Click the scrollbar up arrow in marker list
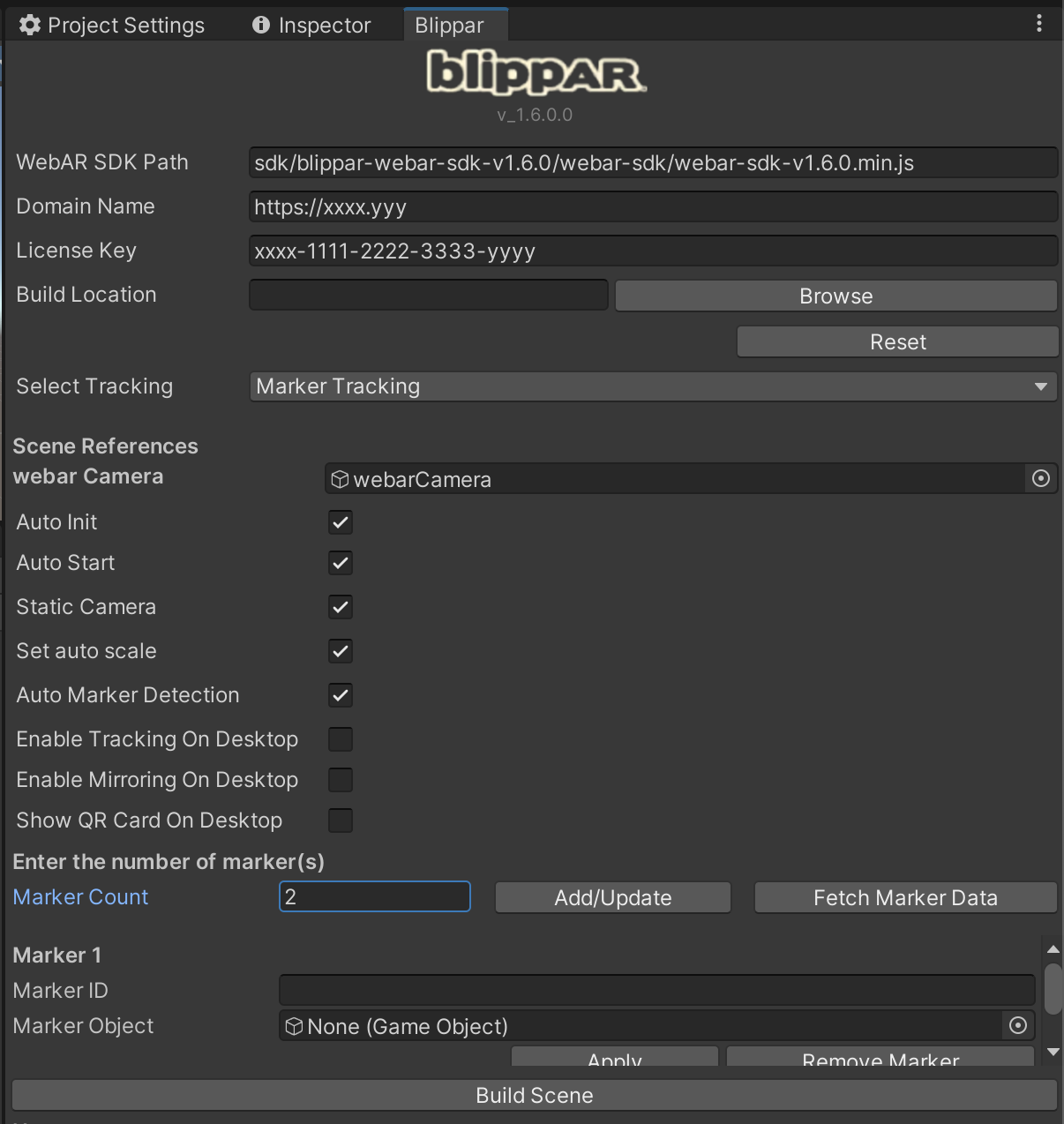This screenshot has height=1124, width=1064. coord(1053,949)
